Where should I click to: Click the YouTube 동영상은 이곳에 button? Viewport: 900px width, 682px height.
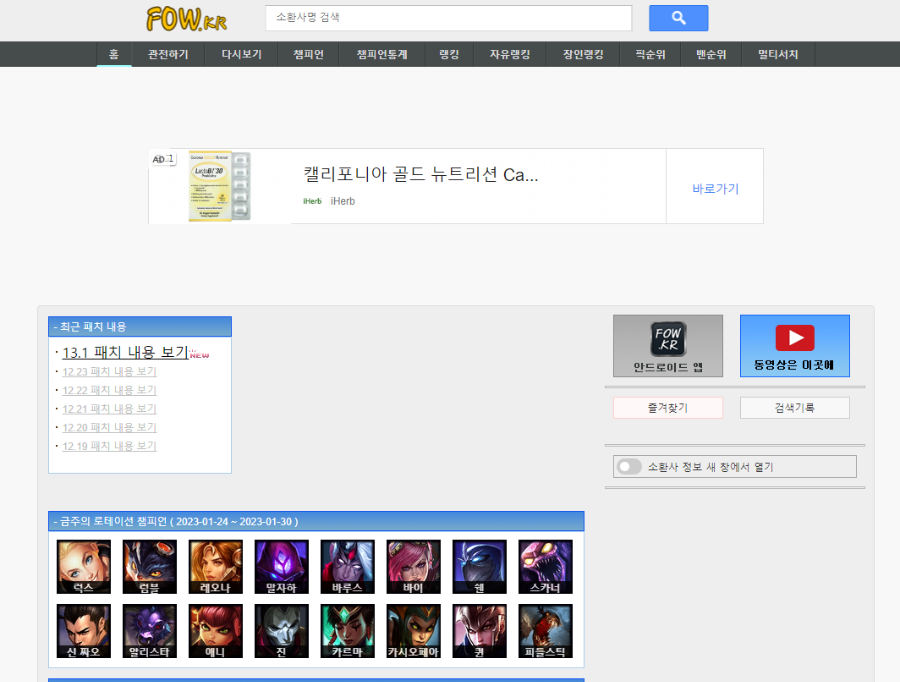(795, 346)
